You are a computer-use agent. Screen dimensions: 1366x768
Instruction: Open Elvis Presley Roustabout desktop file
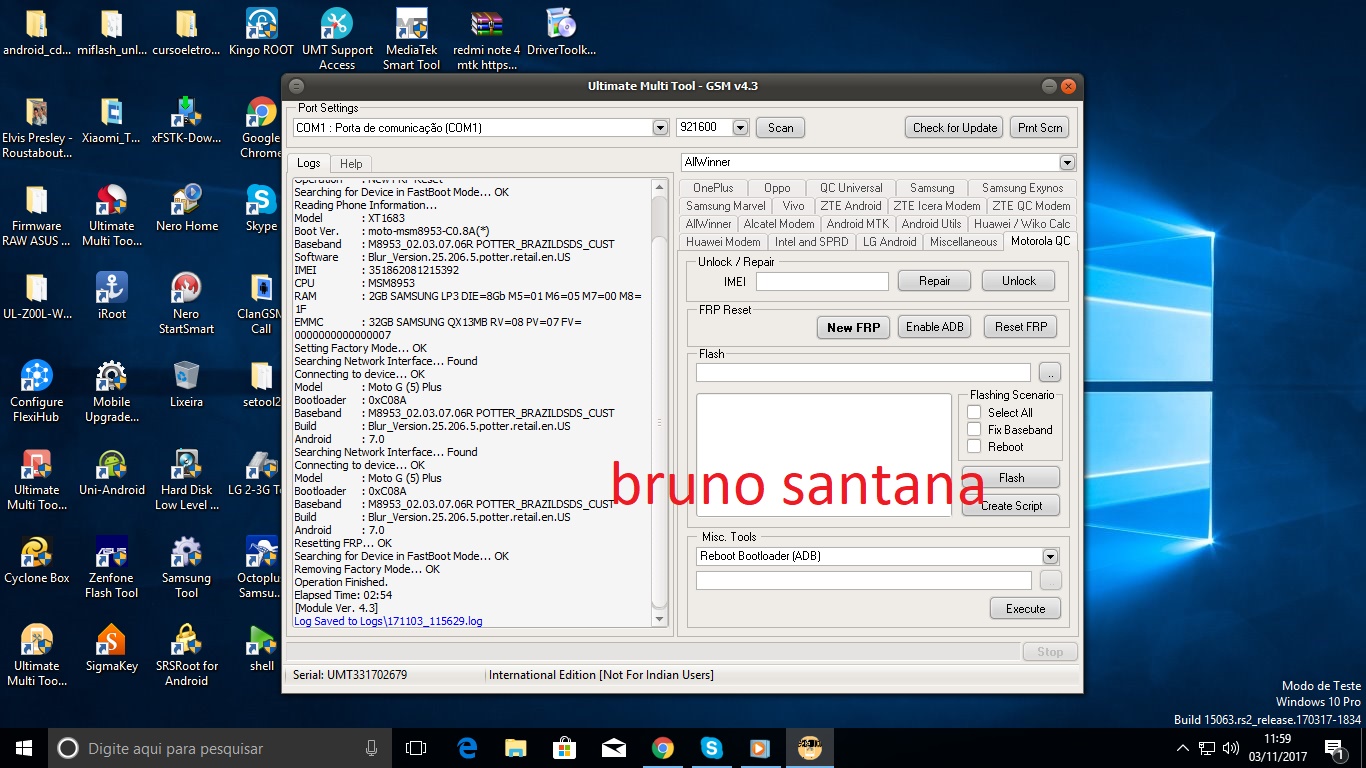click(37, 128)
